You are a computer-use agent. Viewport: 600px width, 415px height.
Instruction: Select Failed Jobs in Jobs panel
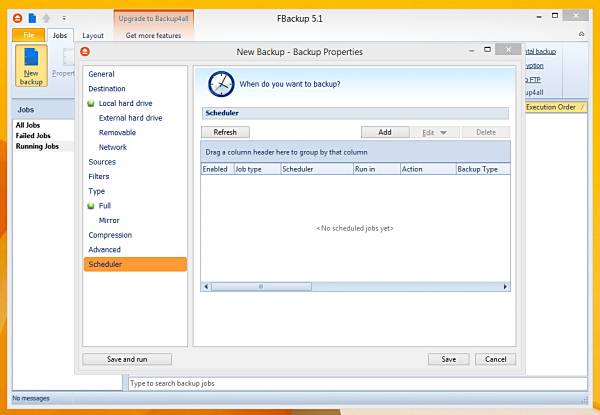[33, 135]
